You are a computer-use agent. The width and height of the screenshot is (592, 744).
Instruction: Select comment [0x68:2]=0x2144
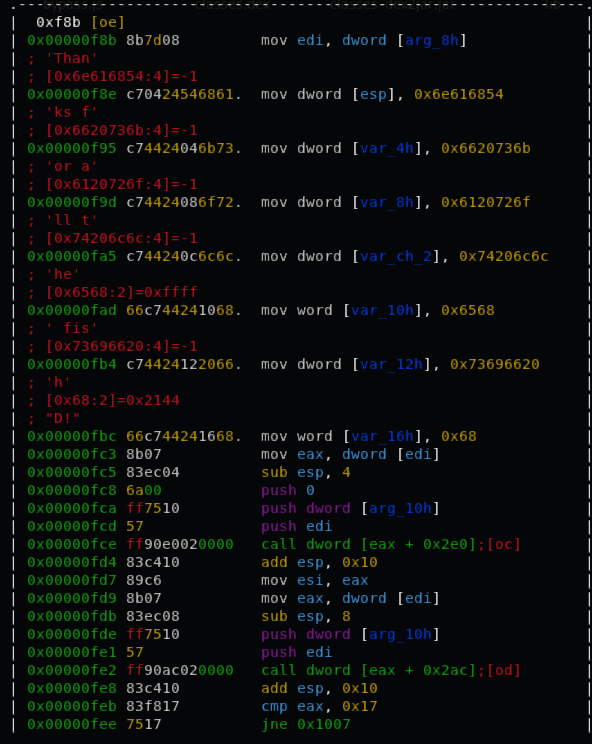click(112, 401)
